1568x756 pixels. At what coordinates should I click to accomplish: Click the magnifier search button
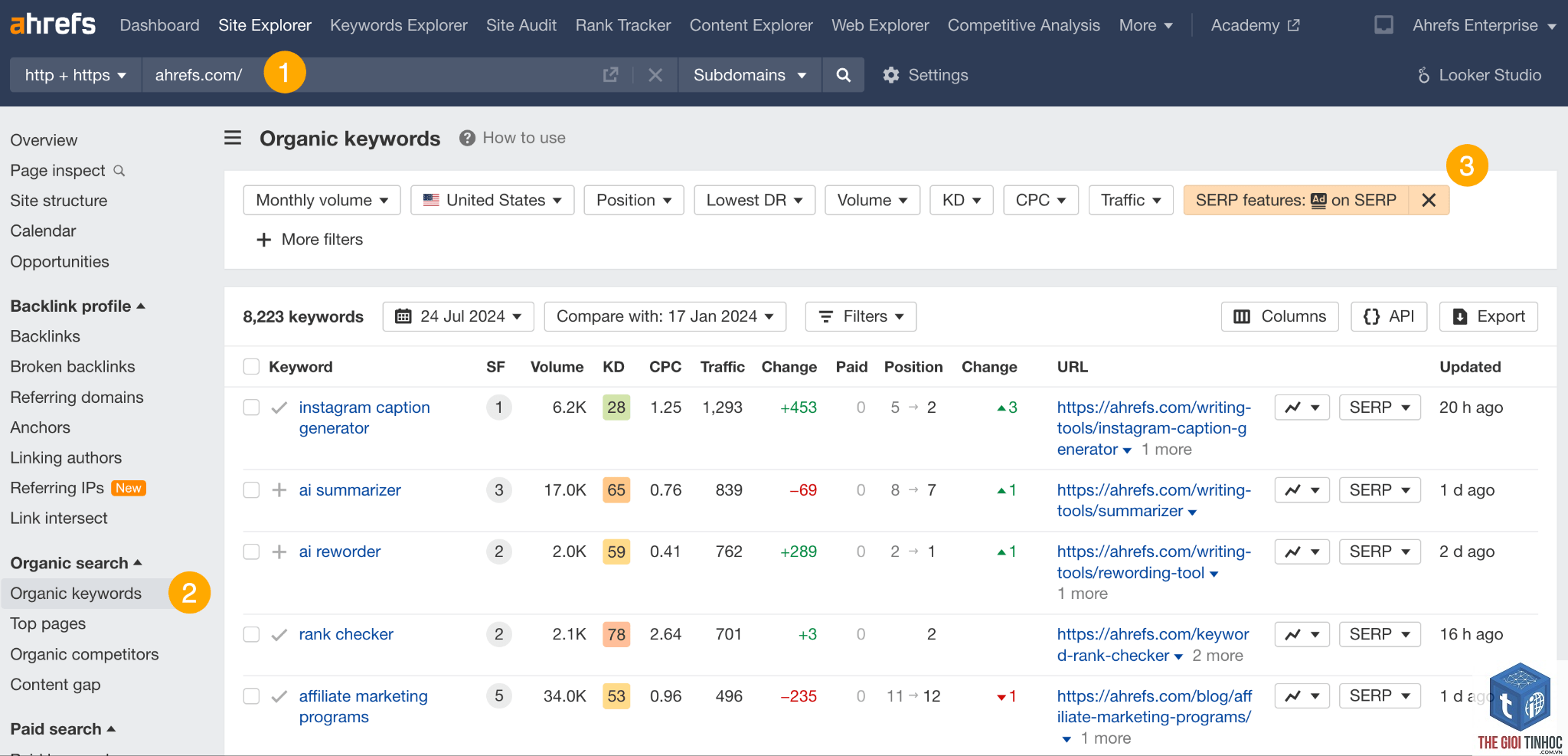point(843,75)
